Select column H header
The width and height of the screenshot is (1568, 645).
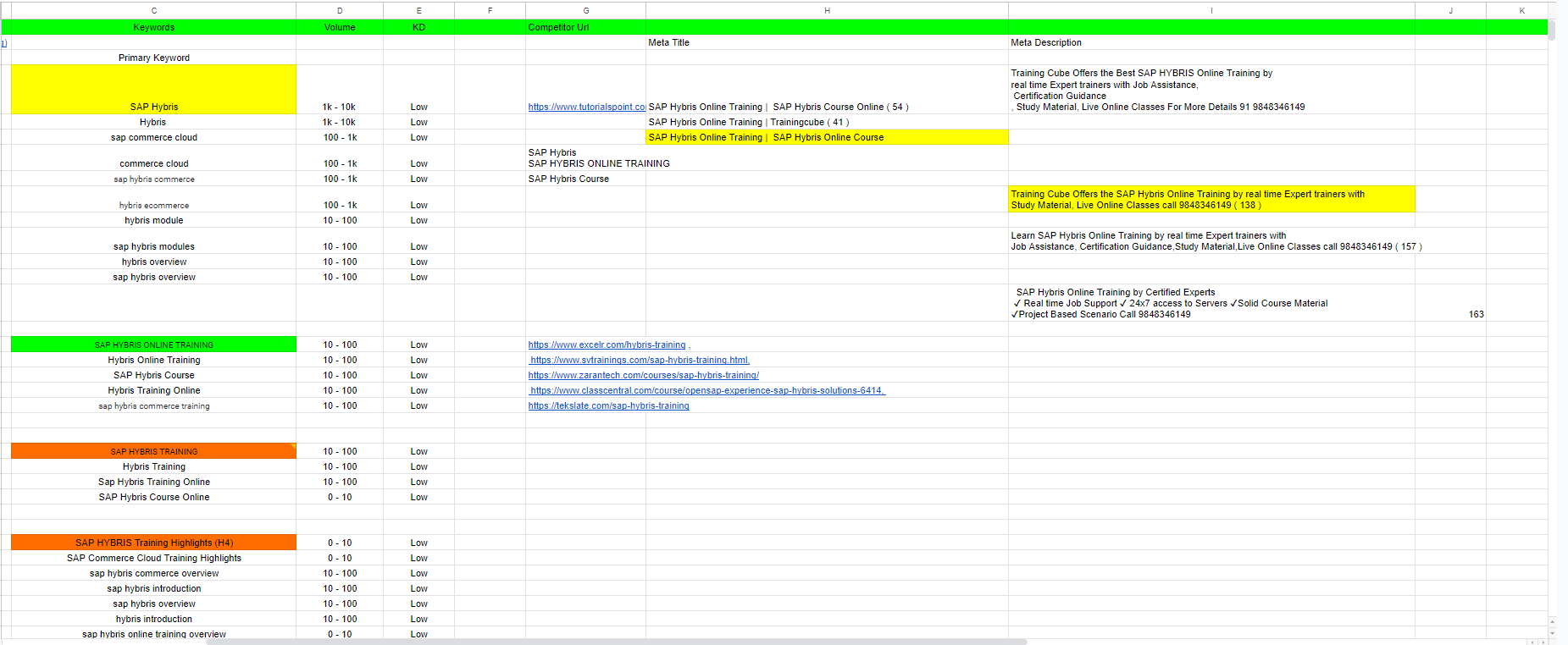[x=827, y=10]
